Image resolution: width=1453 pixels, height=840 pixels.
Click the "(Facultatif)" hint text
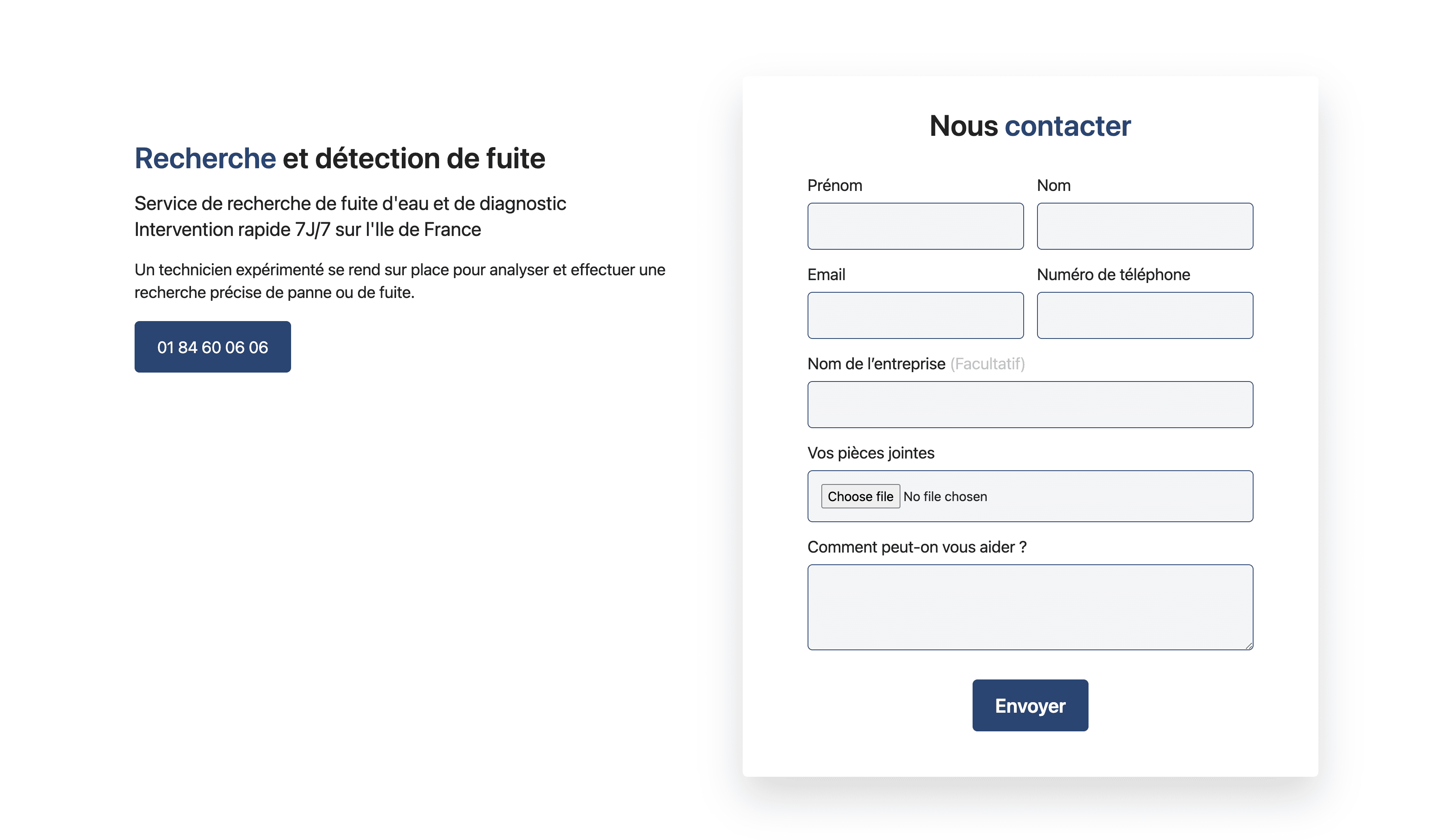tap(987, 364)
